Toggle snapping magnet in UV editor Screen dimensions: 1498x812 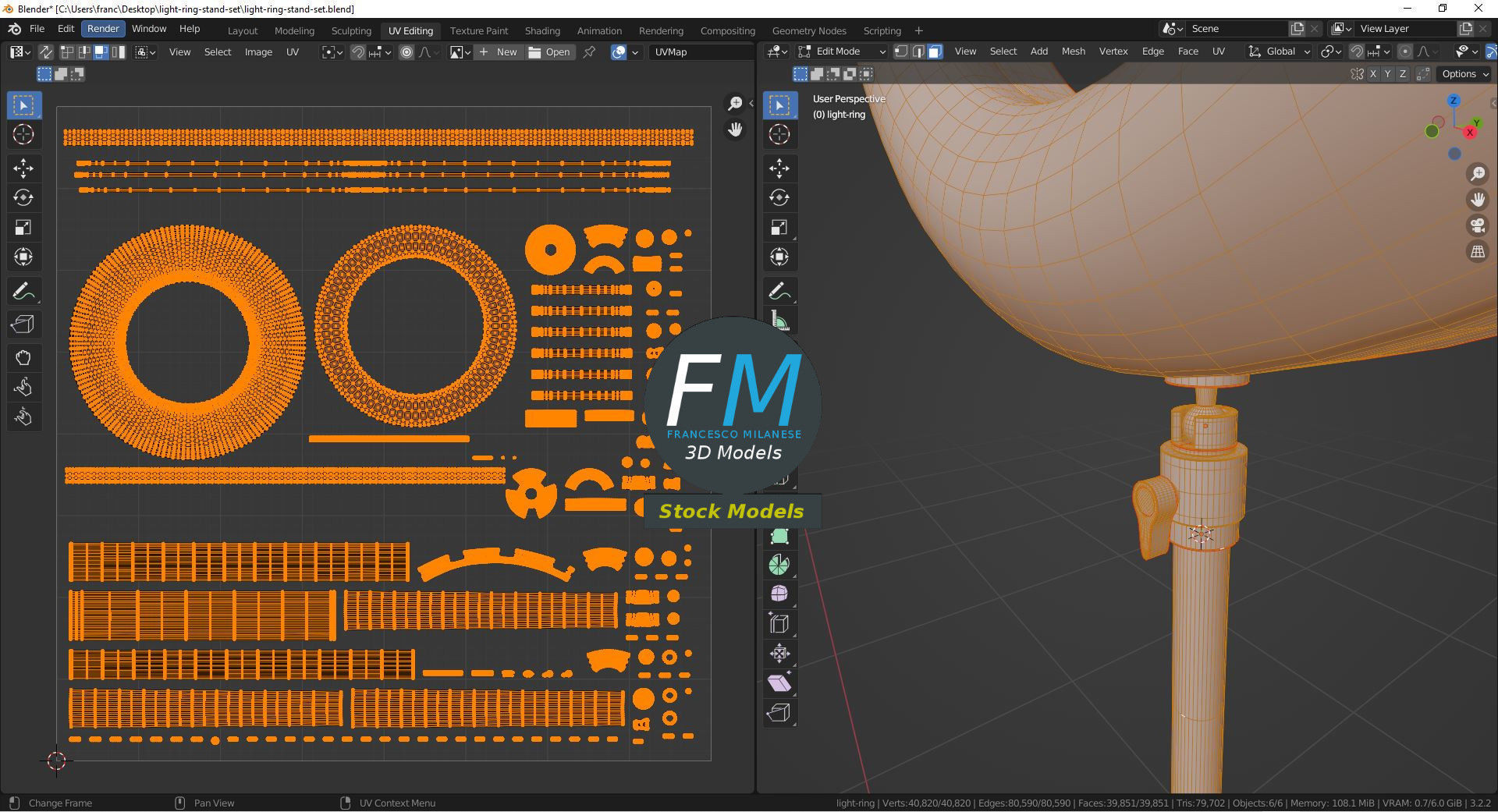(x=358, y=52)
